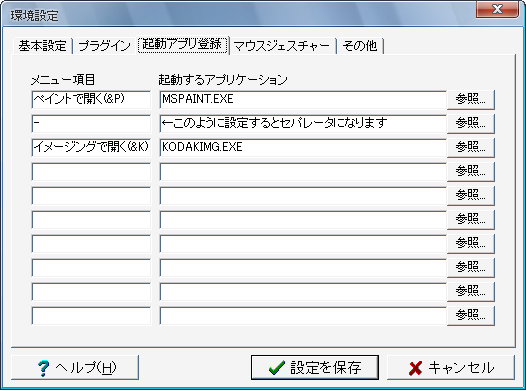Focus the ペイントで開く(&P) menu item field
The width and height of the screenshot is (526, 390).
(91, 99)
